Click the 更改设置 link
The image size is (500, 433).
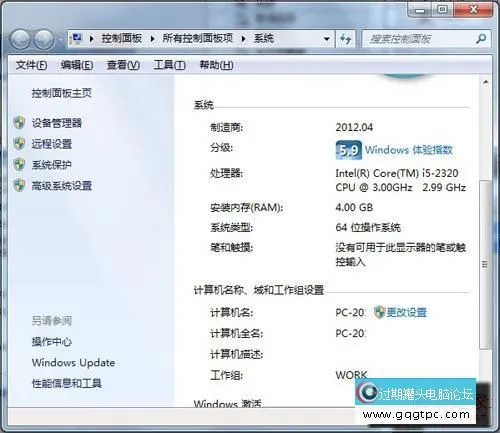click(x=407, y=312)
